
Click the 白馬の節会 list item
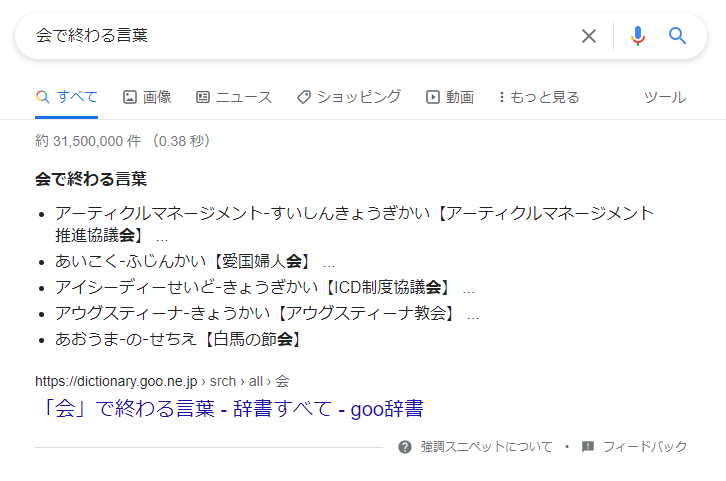179,339
